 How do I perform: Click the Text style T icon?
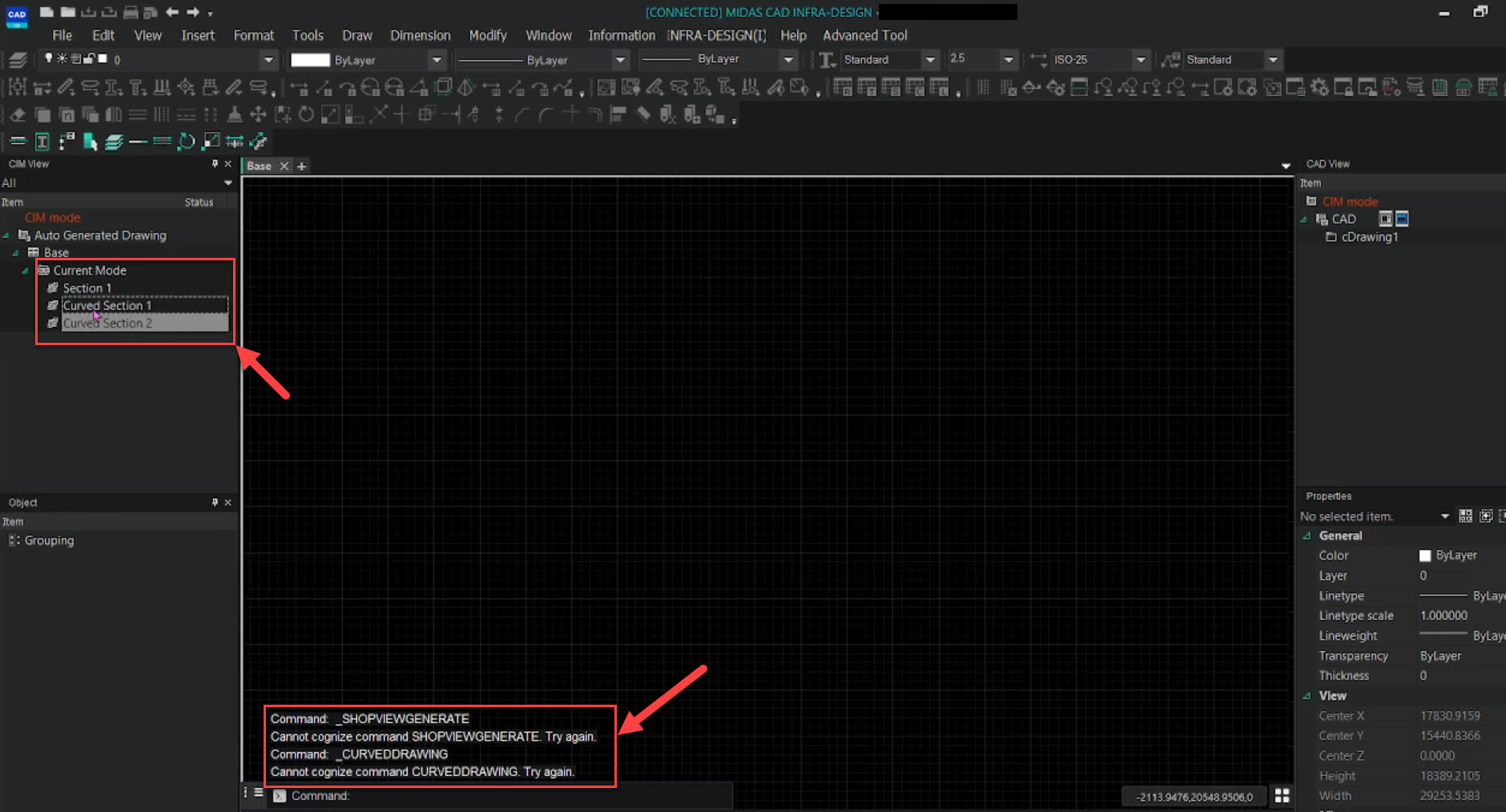827,60
